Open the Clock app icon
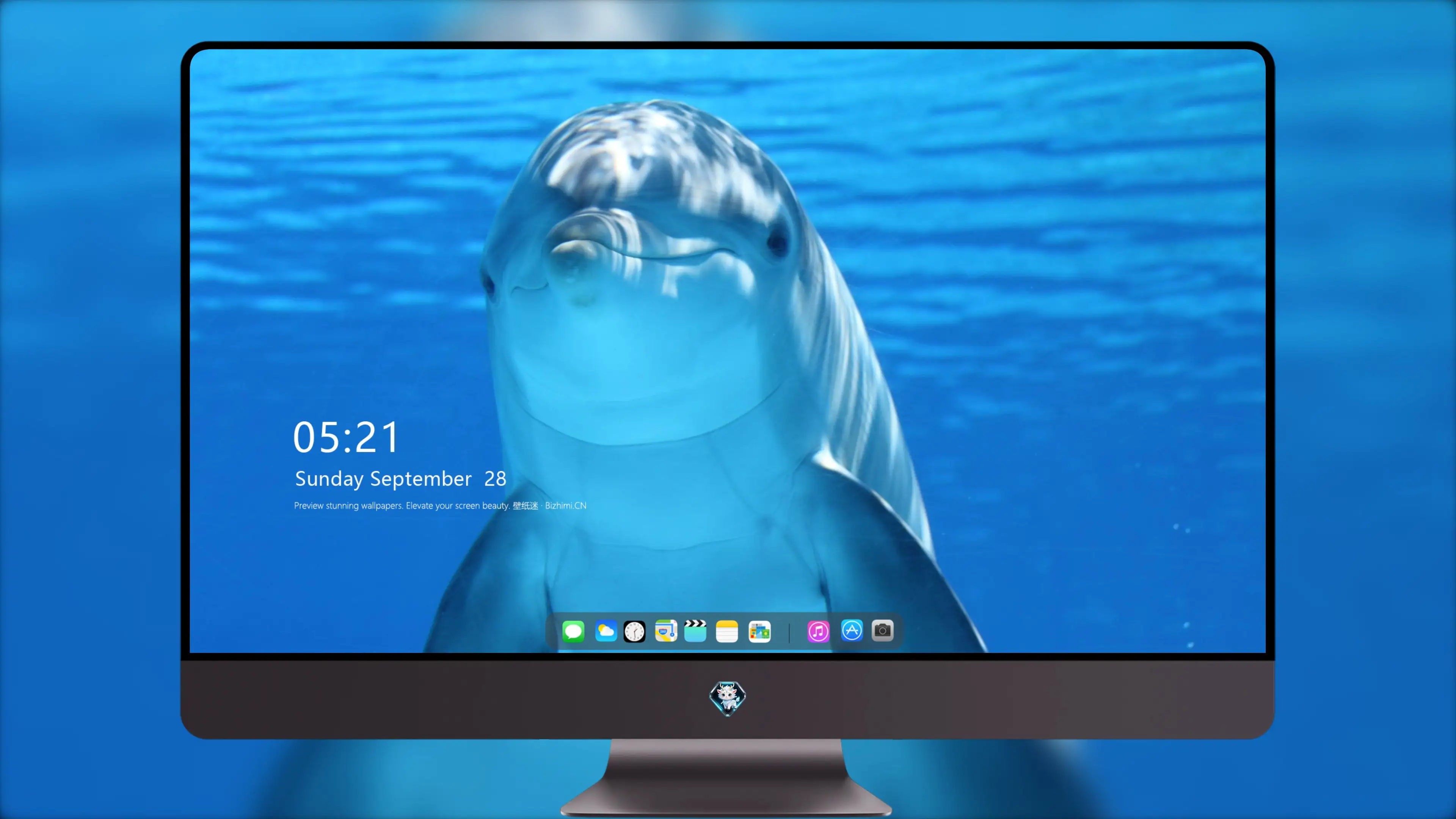This screenshot has height=819, width=1456. tap(634, 631)
